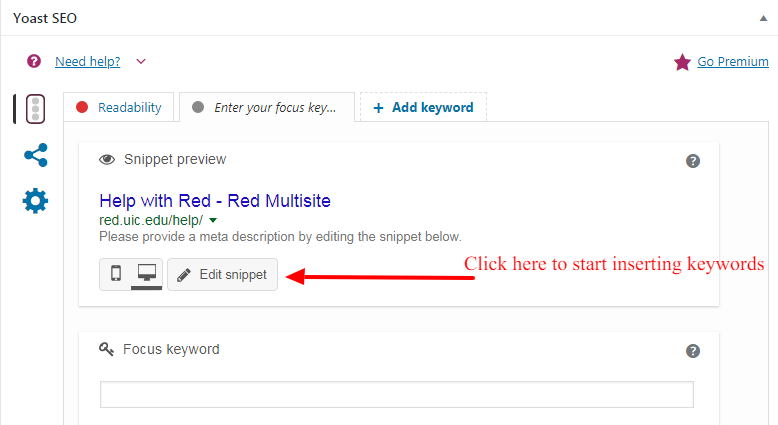Open help for Focus keyword section
This screenshot has height=425, width=778.
(693, 351)
